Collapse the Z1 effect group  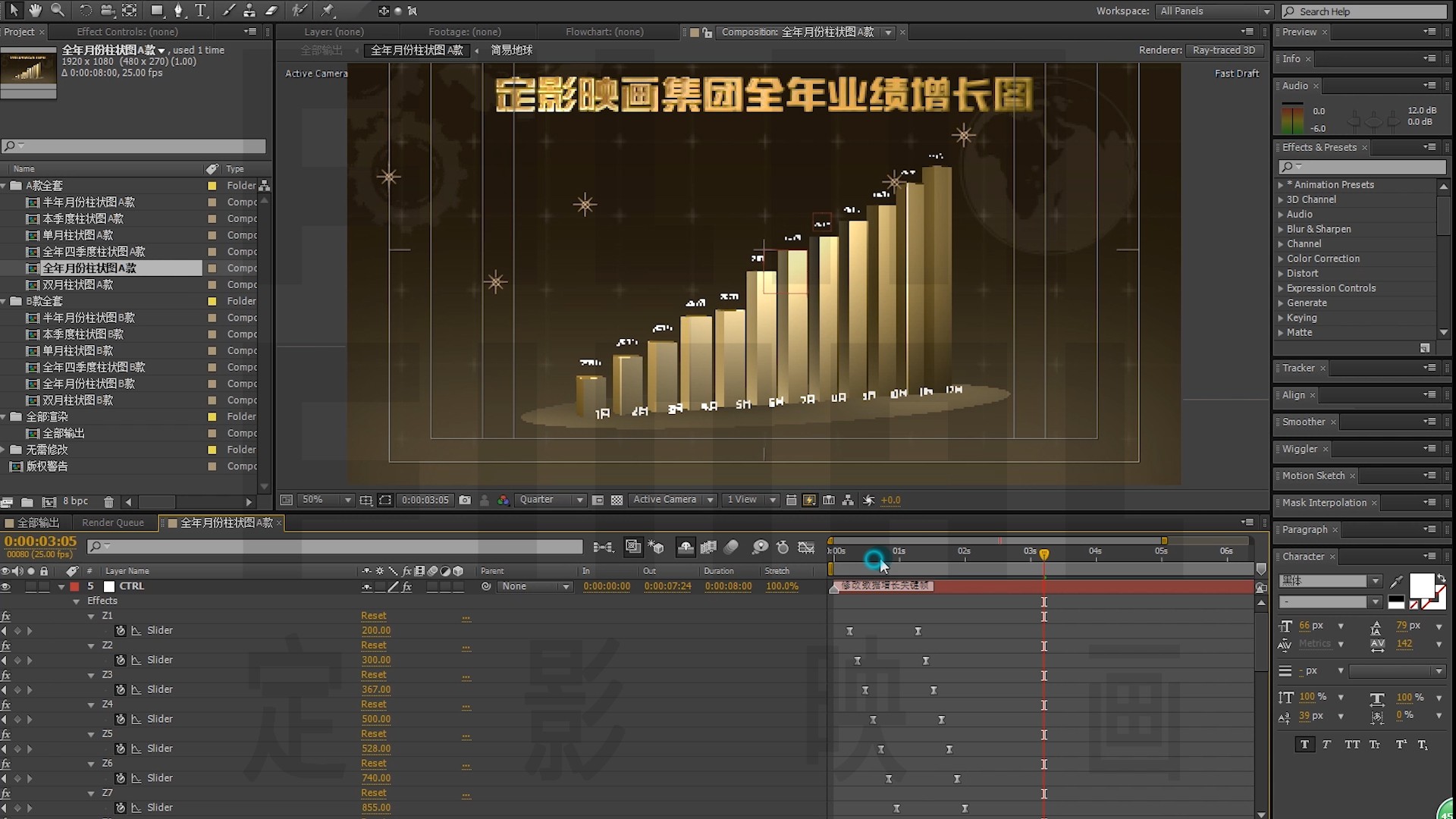coord(91,617)
